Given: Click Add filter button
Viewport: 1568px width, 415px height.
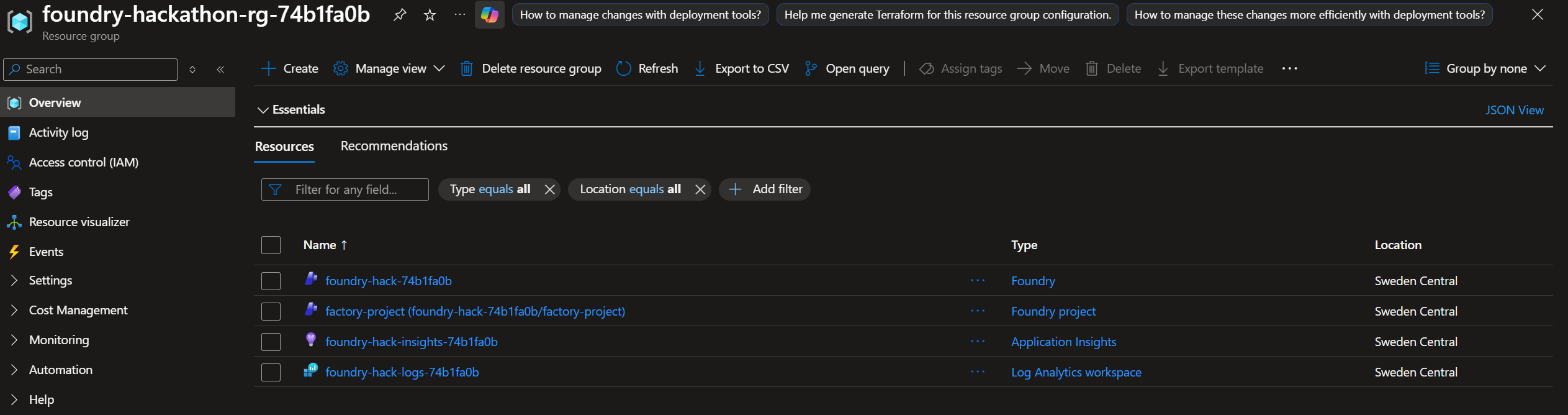Looking at the screenshot, I should [x=765, y=189].
